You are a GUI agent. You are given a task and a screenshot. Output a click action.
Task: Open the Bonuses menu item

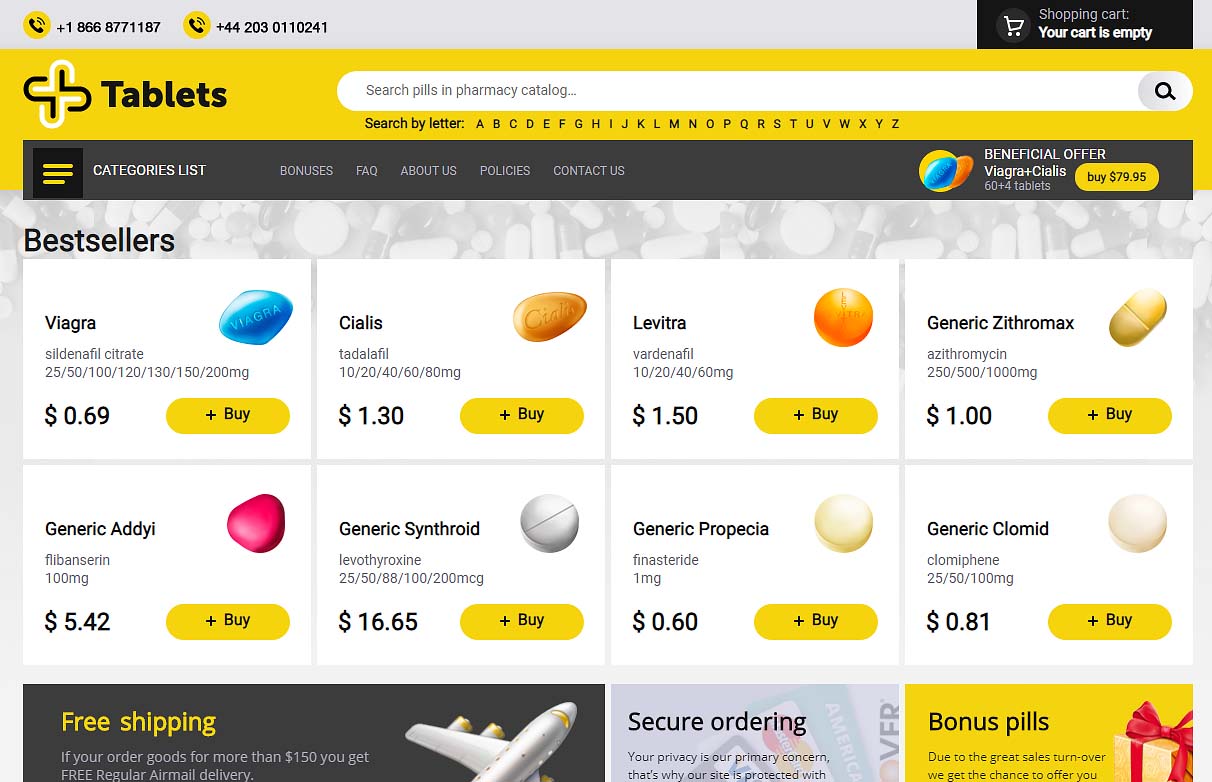point(306,171)
